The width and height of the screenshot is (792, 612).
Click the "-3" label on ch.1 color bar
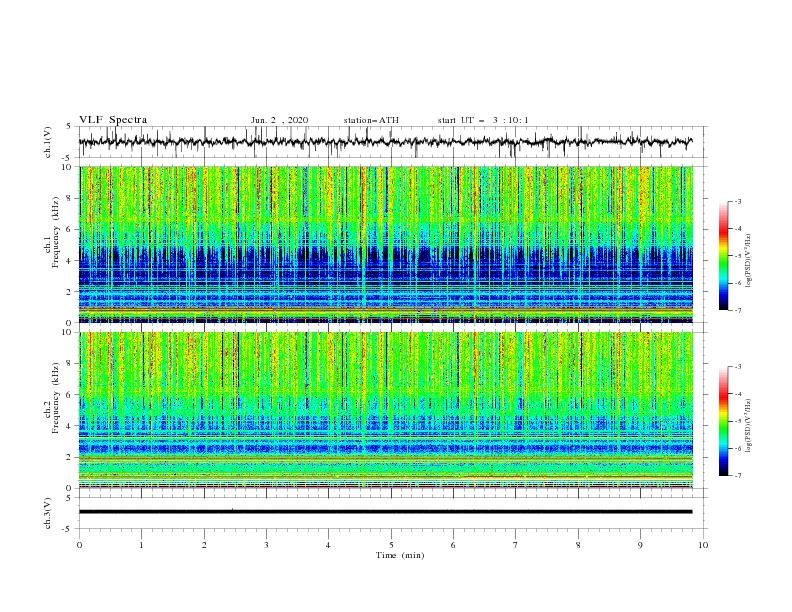(737, 201)
